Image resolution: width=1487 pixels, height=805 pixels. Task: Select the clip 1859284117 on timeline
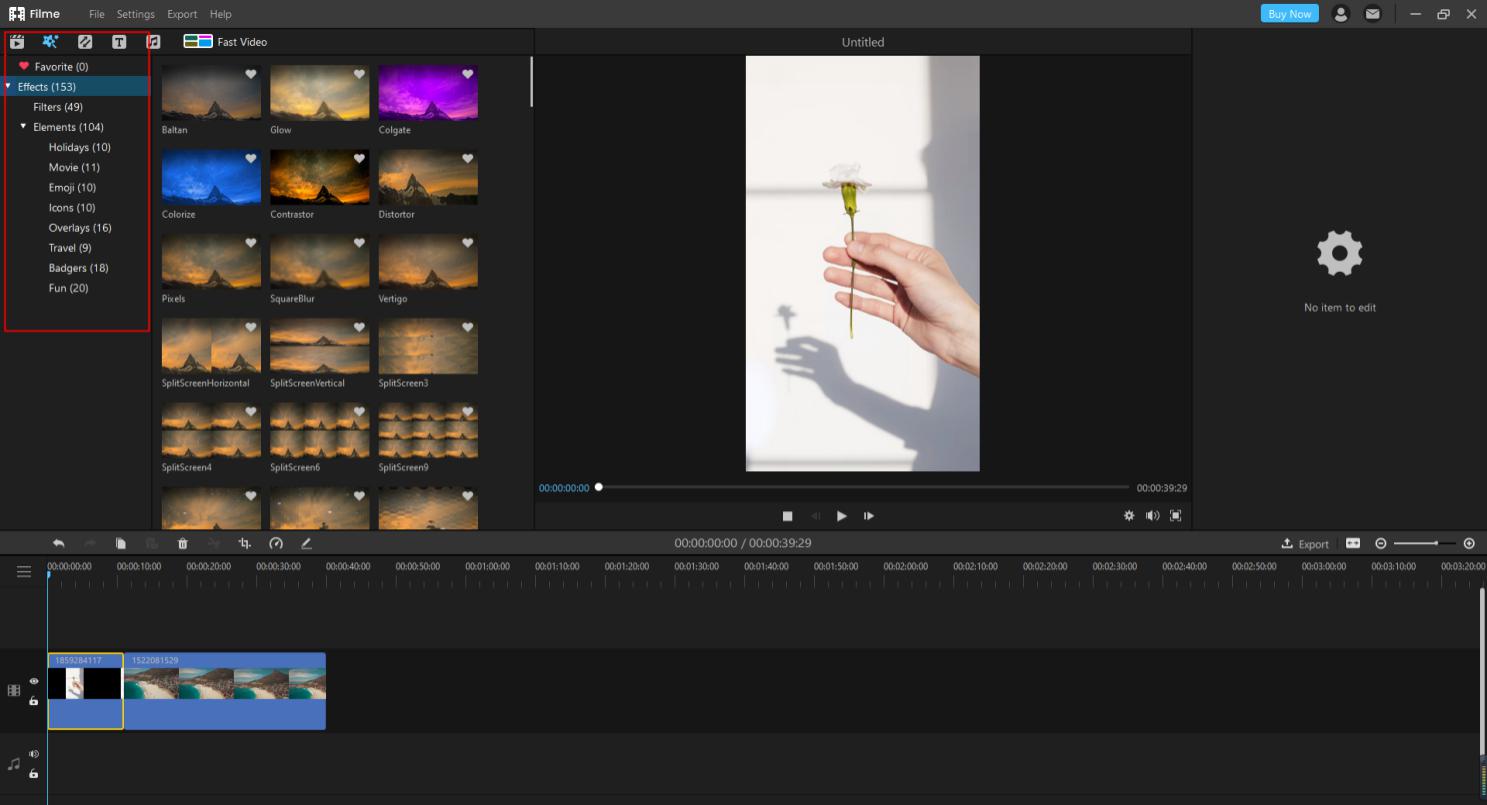click(x=85, y=691)
